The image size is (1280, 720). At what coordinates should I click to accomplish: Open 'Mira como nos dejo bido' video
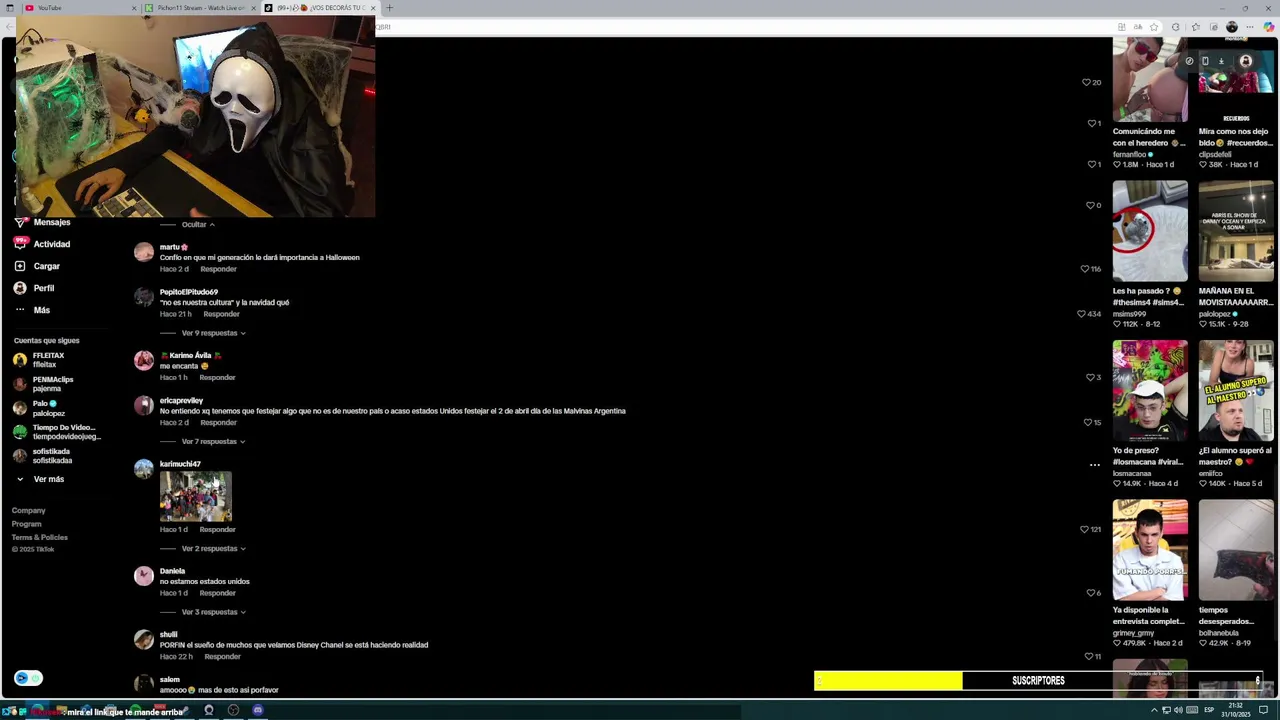[x=1236, y=80]
